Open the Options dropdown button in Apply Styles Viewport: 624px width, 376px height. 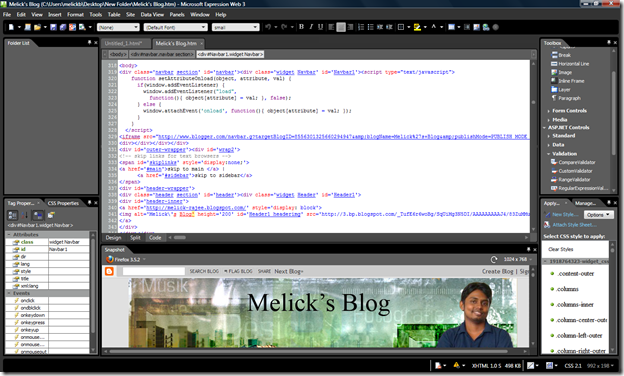(599, 215)
